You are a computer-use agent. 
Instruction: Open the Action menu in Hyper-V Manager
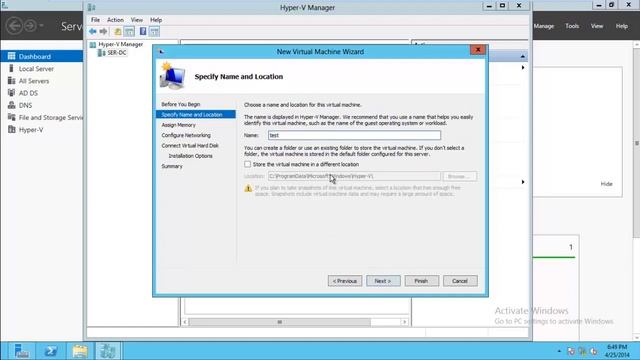(115, 20)
